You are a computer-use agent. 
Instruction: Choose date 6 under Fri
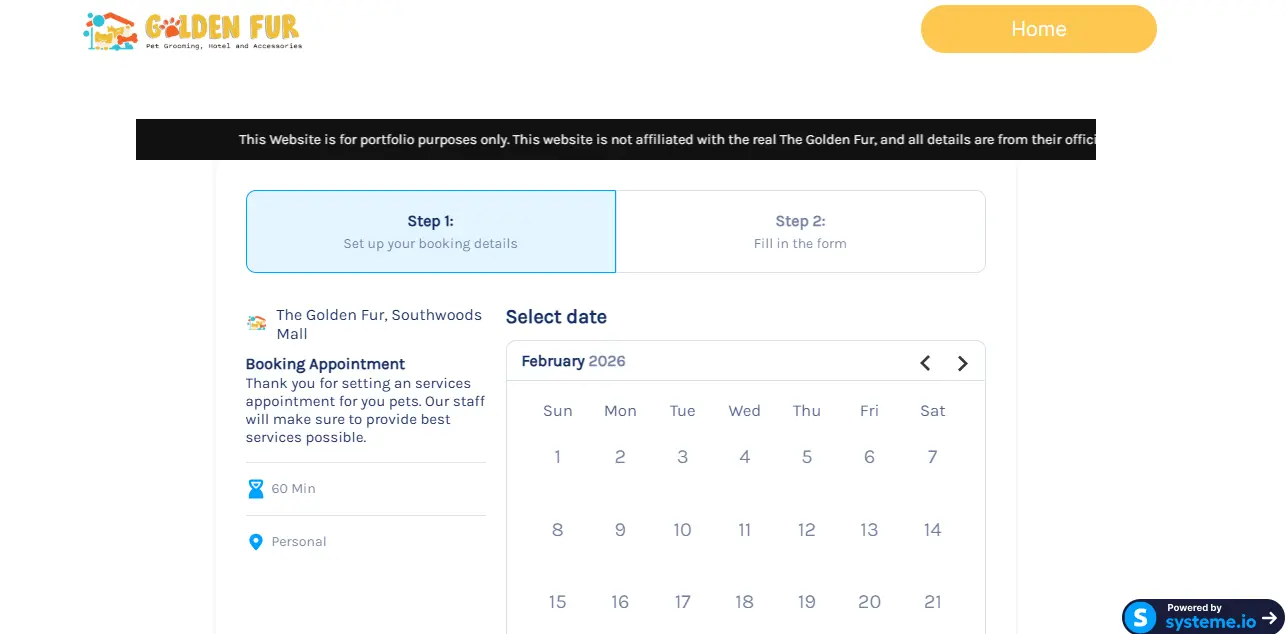click(x=869, y=457)
